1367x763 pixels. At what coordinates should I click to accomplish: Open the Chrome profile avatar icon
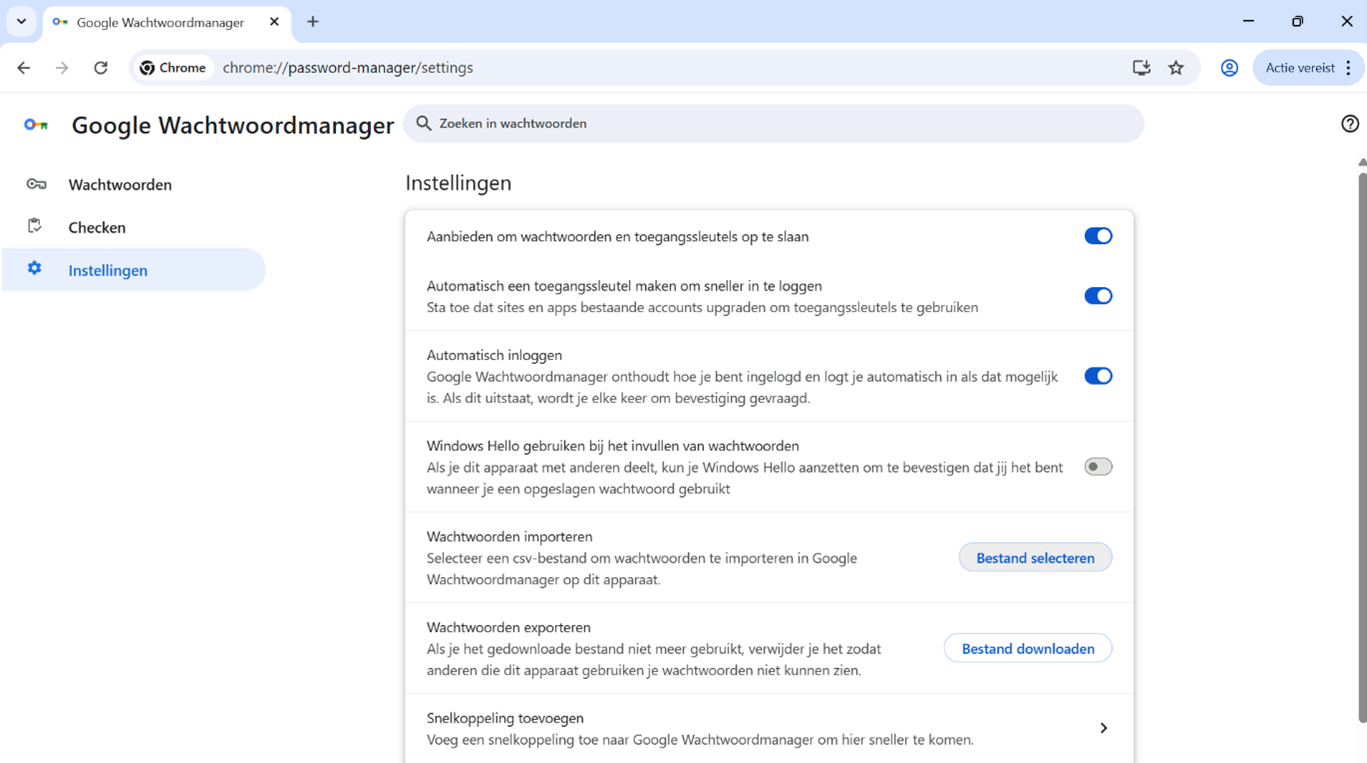point(1229,67)
